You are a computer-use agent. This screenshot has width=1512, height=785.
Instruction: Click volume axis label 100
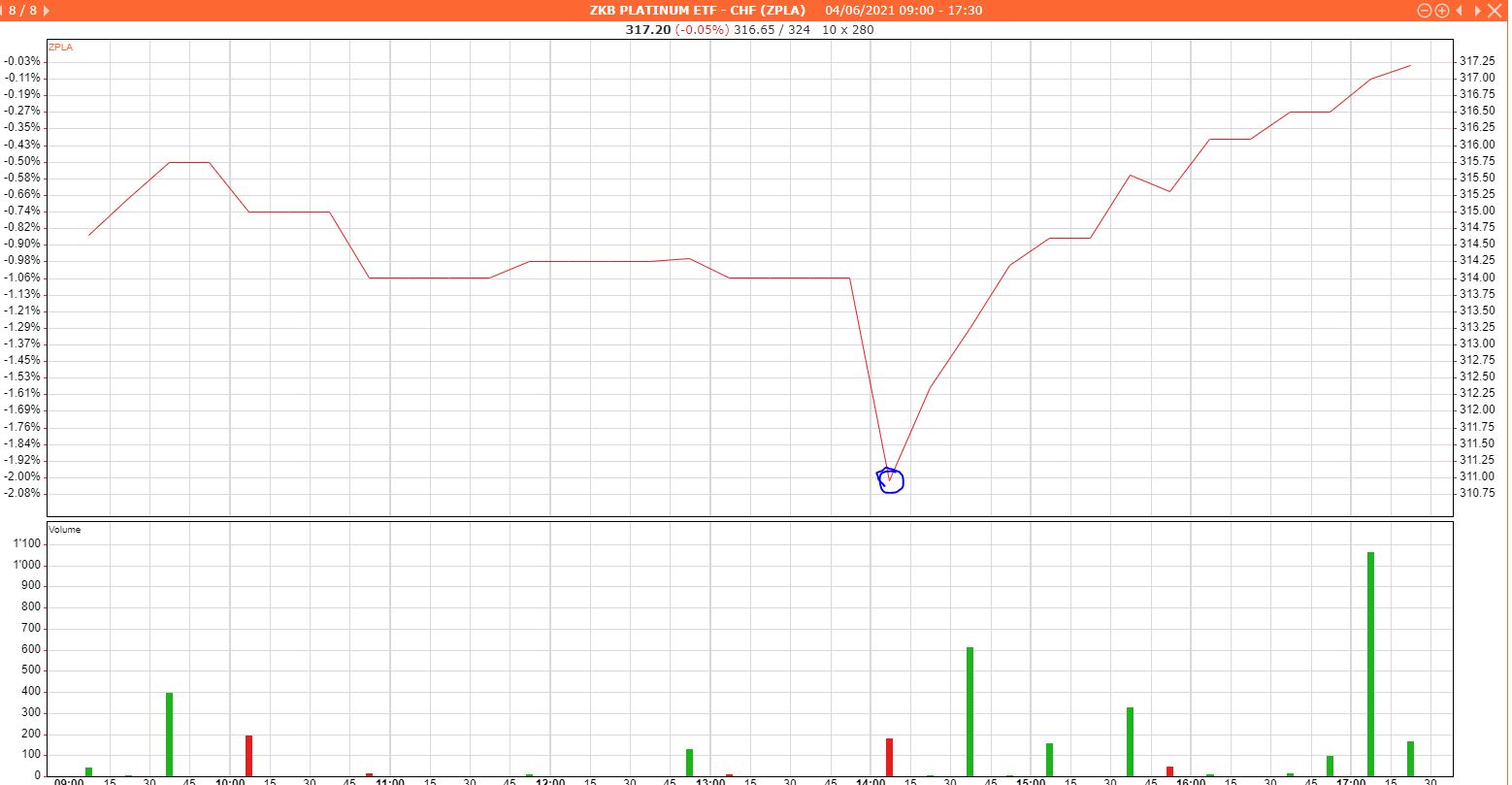(x=30, y=755)
